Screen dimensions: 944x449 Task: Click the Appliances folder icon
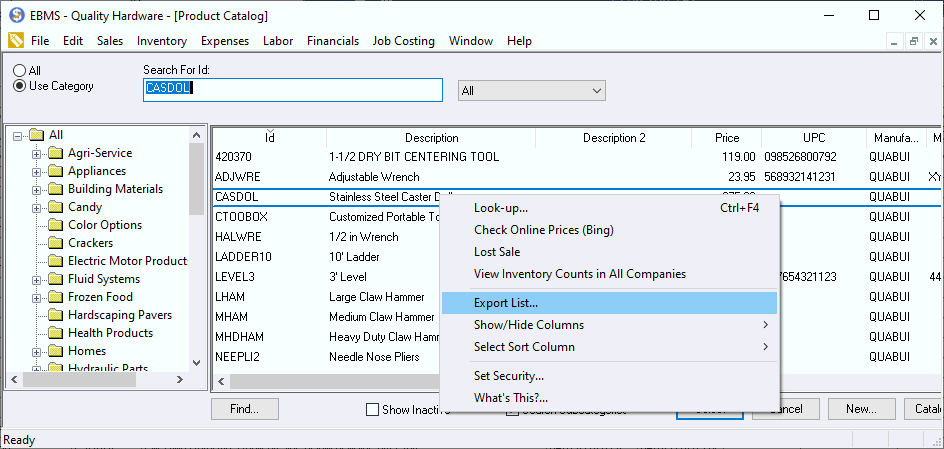point(56,171)
